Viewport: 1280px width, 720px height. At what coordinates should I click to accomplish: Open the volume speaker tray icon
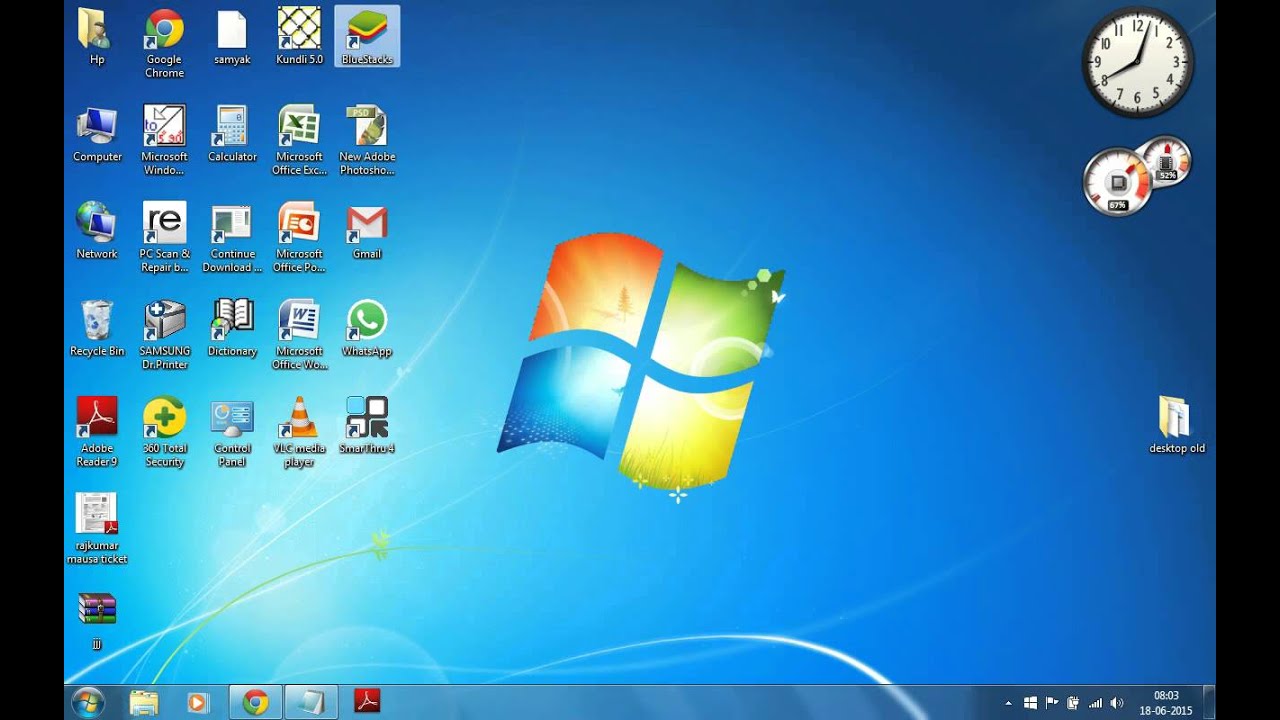click(1116, 704)
